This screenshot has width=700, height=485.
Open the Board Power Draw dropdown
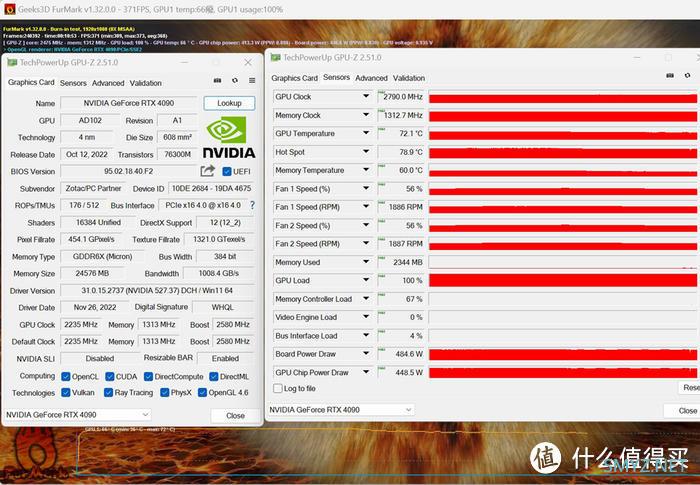tap(366, 354)
